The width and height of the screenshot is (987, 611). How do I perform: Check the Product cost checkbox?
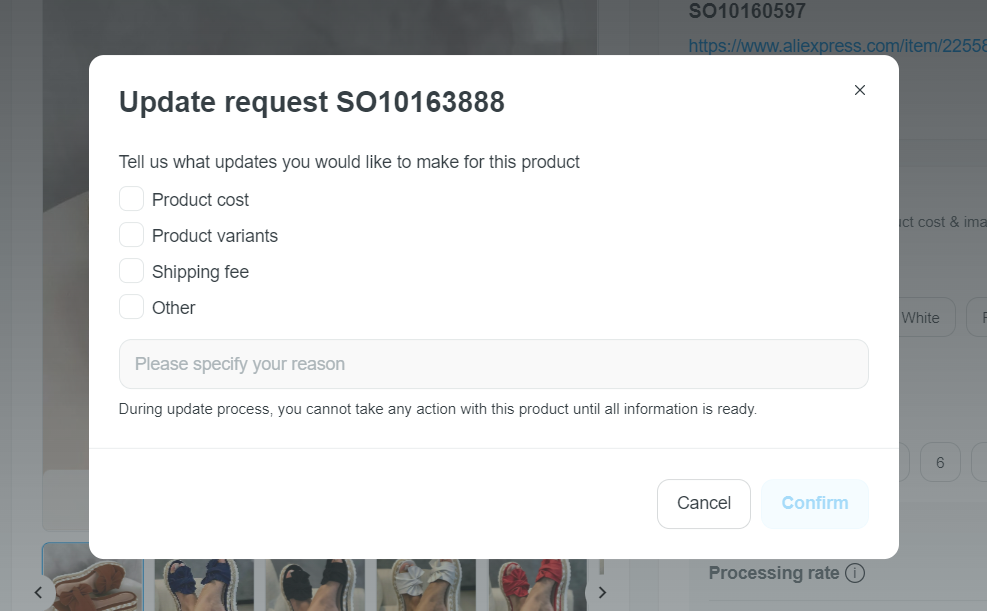(x=131, y=199)
